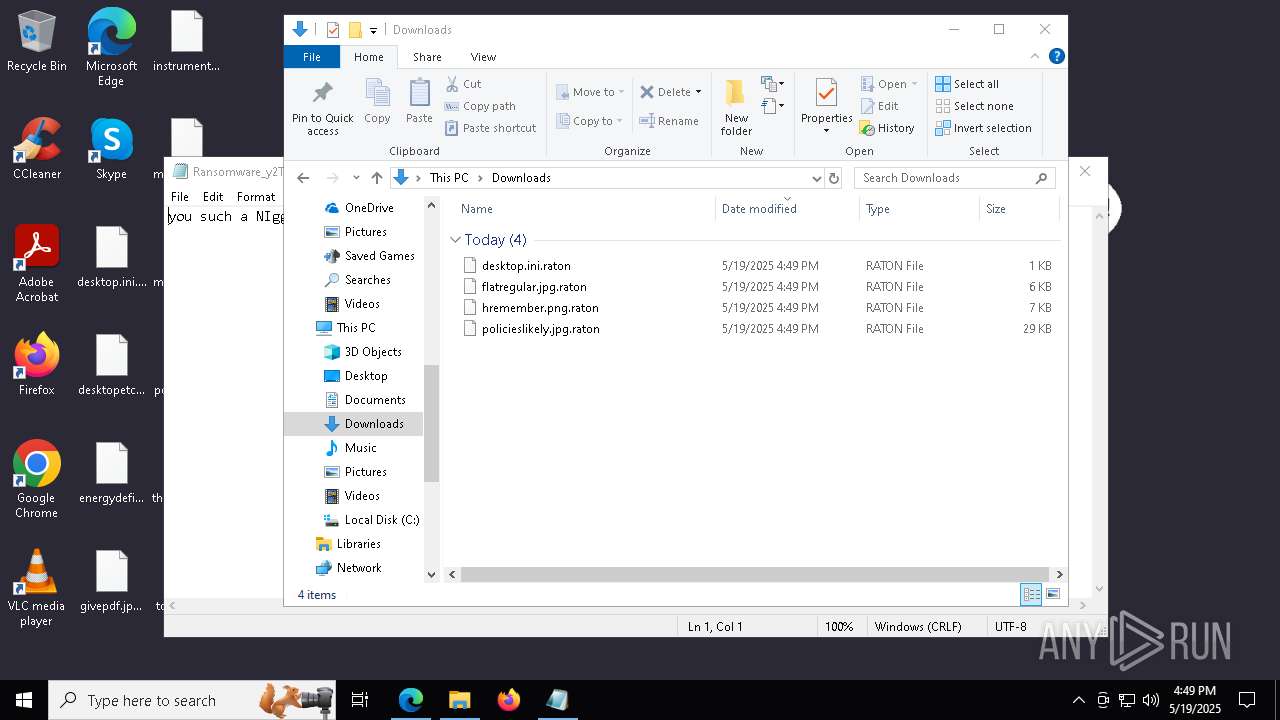Open Notepad File menu

180,197
